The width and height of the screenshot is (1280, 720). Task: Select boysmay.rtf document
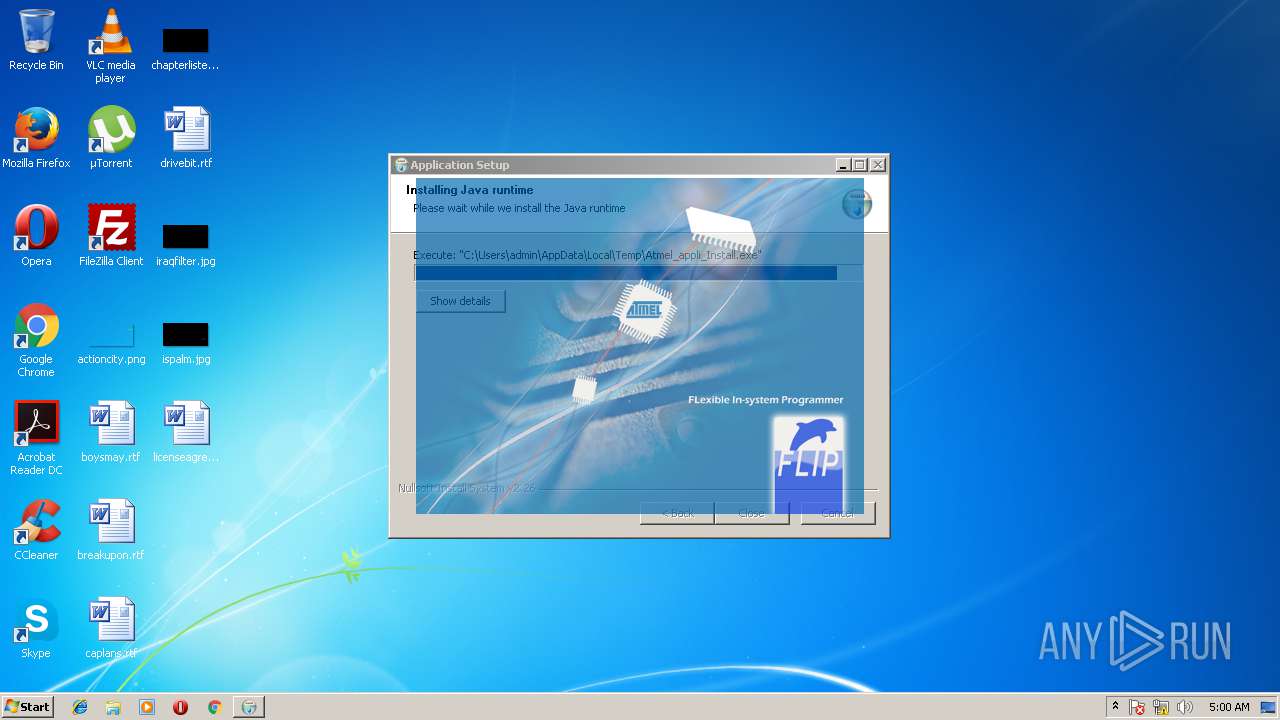pos(111,432)
